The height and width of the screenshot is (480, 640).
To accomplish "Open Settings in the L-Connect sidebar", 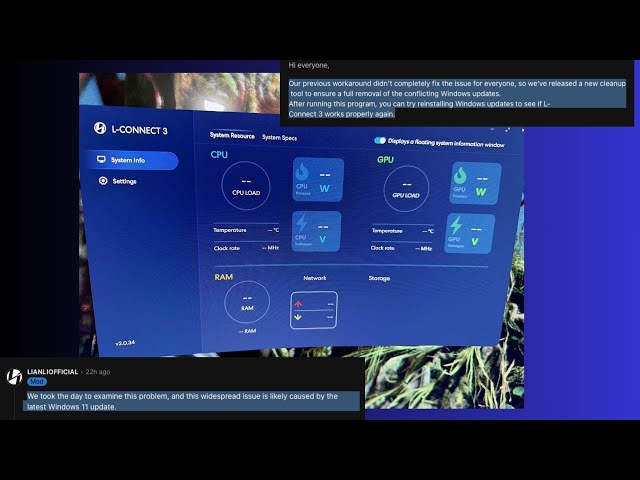I will [x=118, y=181].
